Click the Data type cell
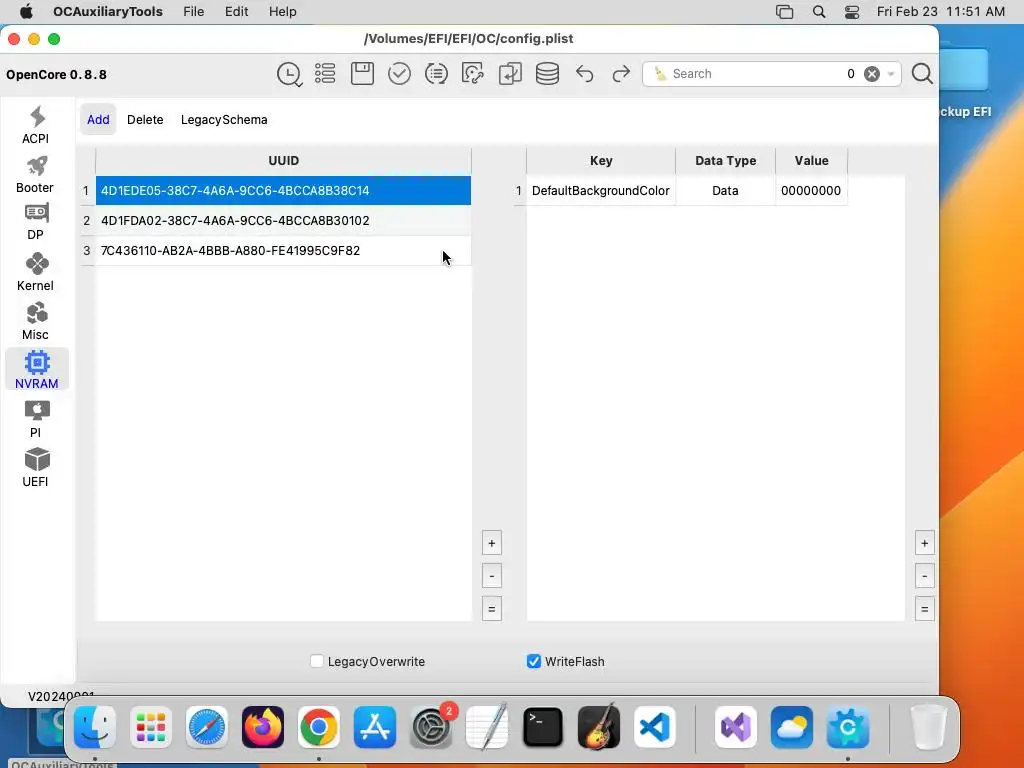The height and width of the screenshot is (768, 1024). click(726, 191)
